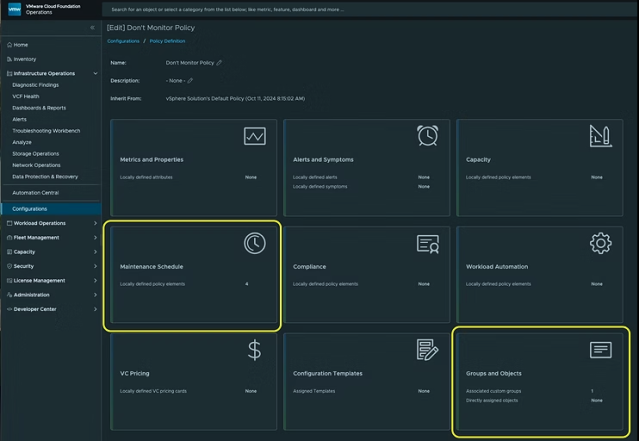Image resolution: width=639 pixels, height=441 pixels.
Task: Expand Security section chevron
Action: pos(95,266)
